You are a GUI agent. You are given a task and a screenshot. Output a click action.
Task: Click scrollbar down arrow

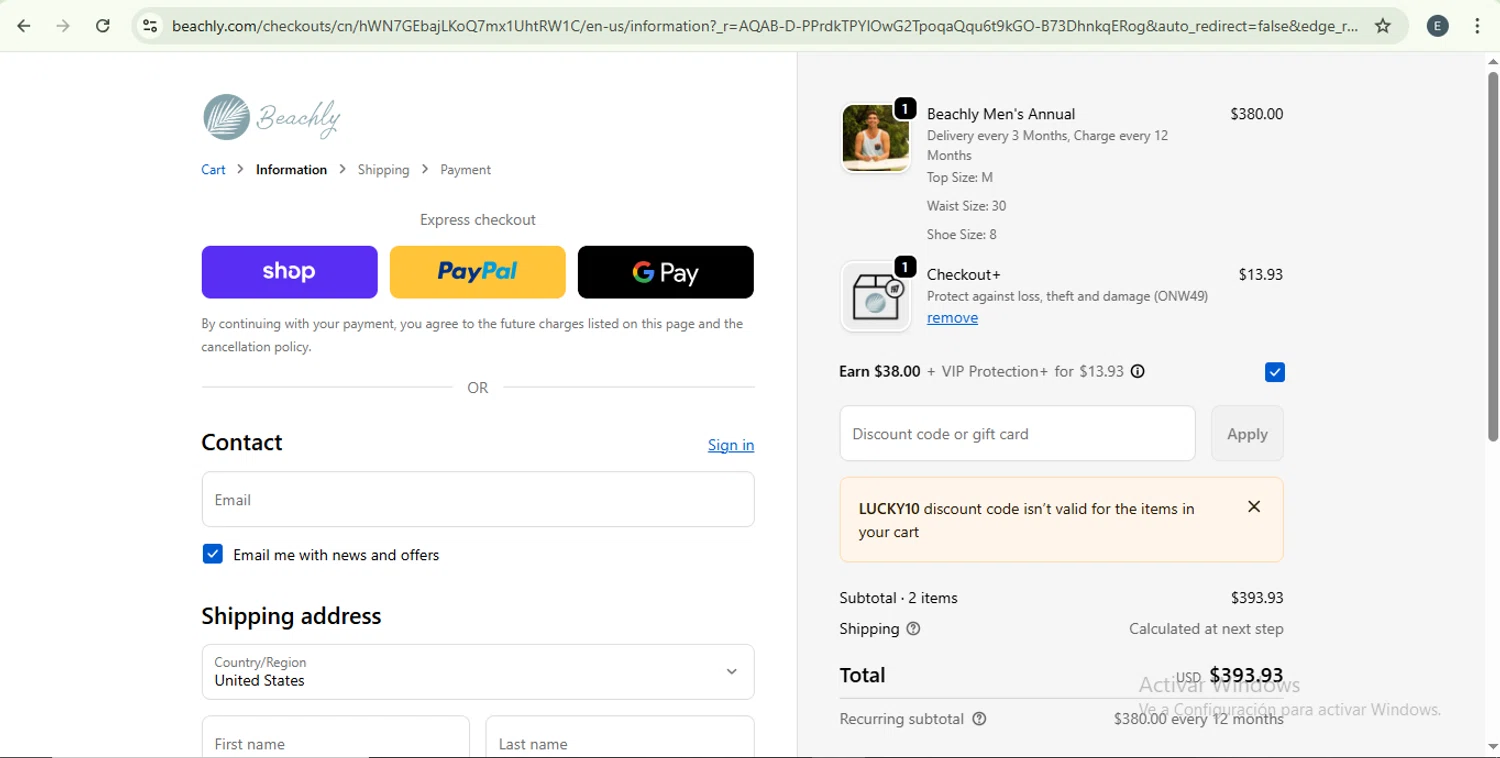1492,747
